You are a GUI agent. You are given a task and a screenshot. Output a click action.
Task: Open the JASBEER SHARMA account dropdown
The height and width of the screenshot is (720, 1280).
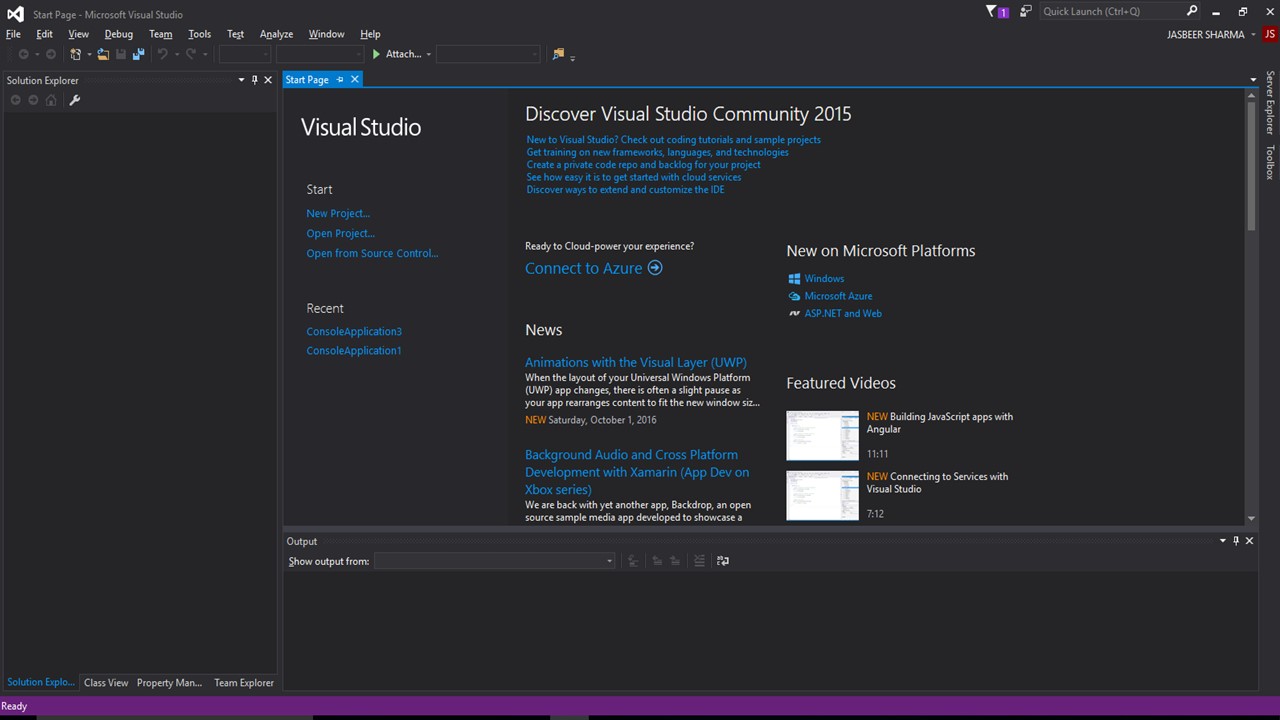click(1253, 34)
